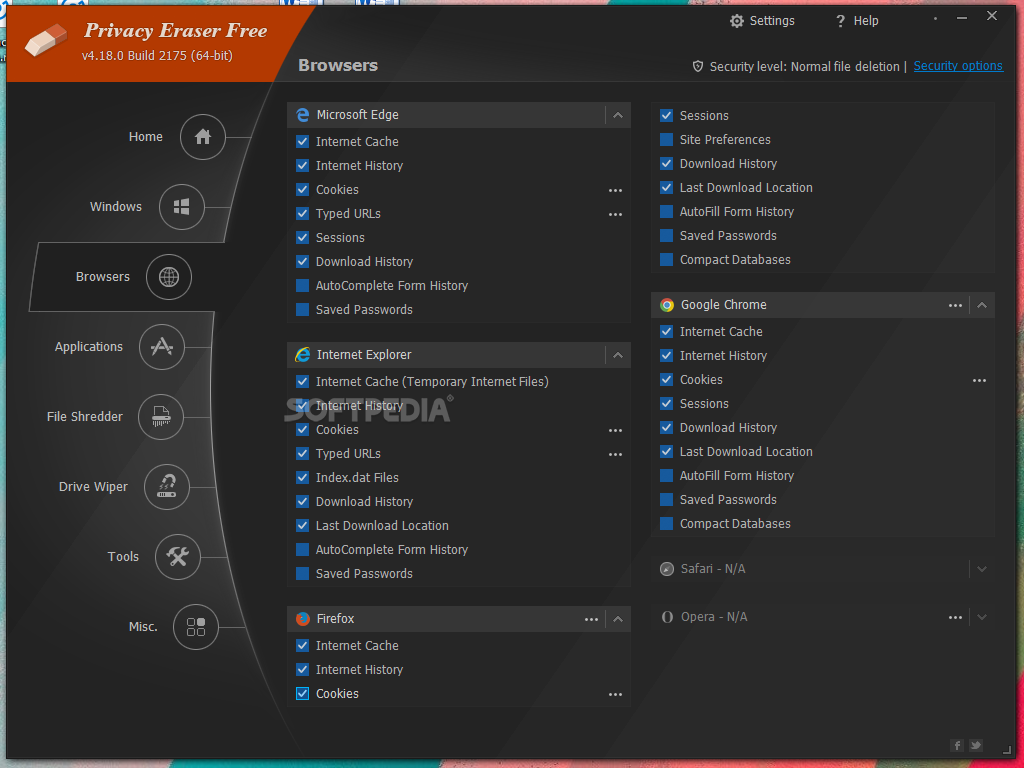Collapse the Microsoft Edge section
1024x768 pixels.
(x=618, y=116)
